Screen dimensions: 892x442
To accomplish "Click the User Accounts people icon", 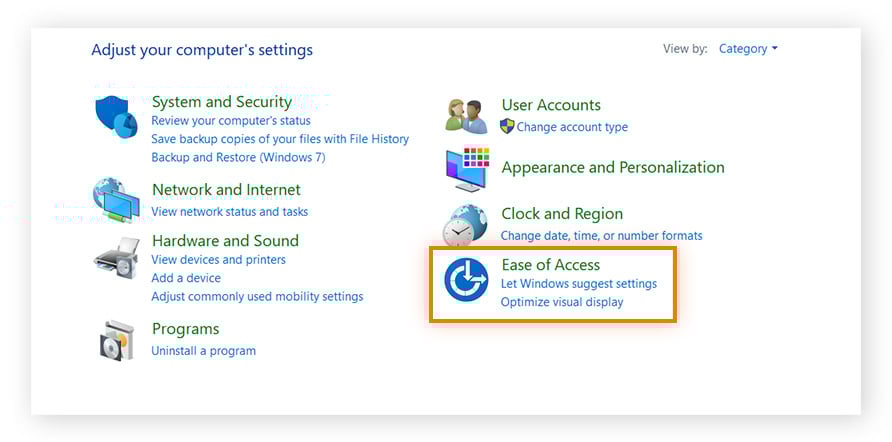I will pos(467,116).
